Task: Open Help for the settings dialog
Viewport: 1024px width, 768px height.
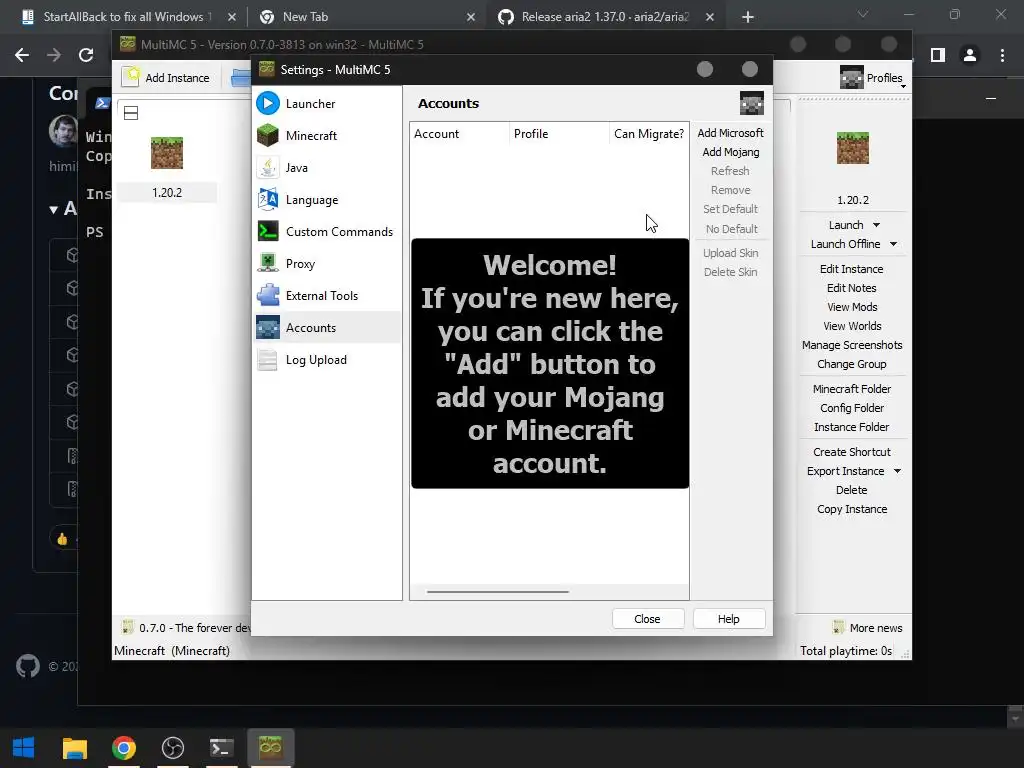Action: point(729,618)
